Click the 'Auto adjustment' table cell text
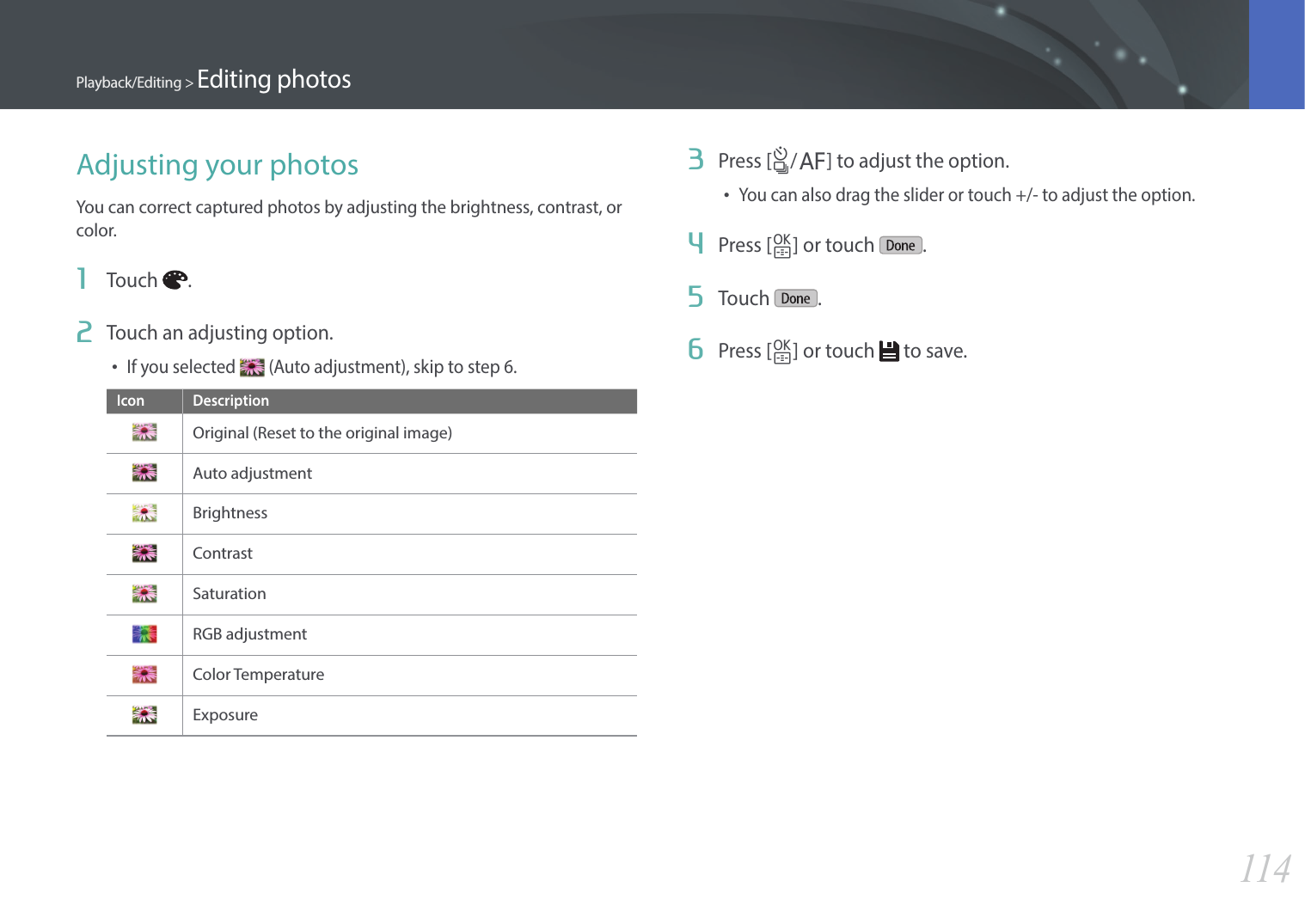This screenshot has height=924, width=1305. (253, 474)
